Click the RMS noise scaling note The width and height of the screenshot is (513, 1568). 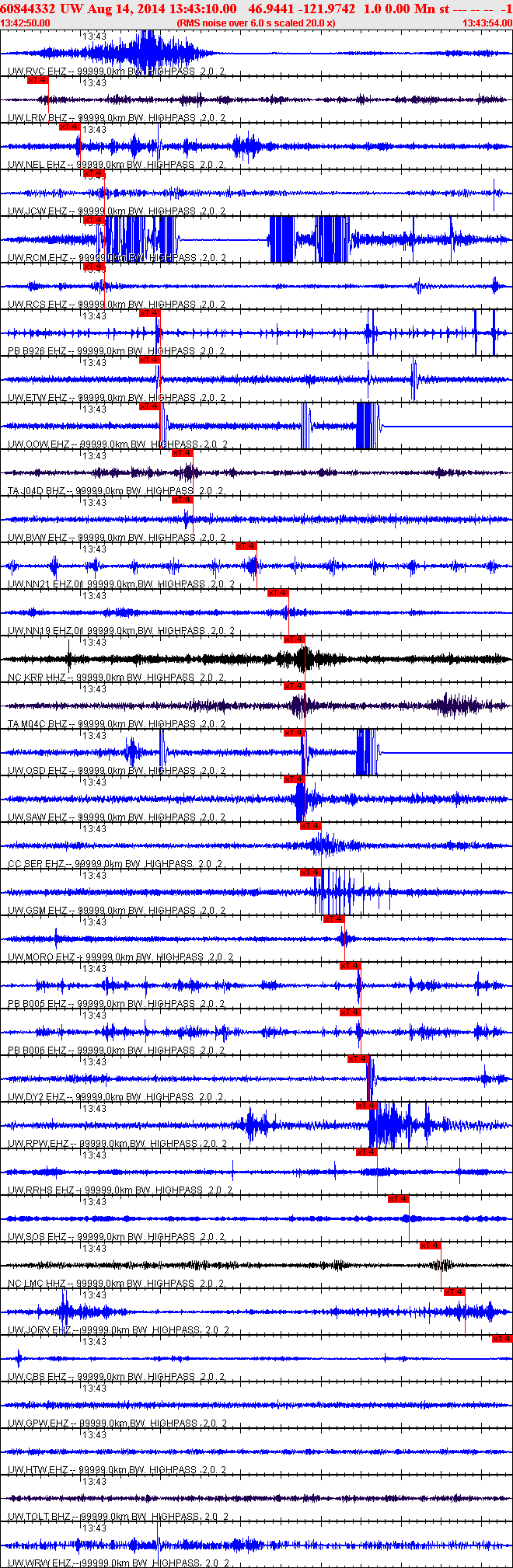point(256,23)
